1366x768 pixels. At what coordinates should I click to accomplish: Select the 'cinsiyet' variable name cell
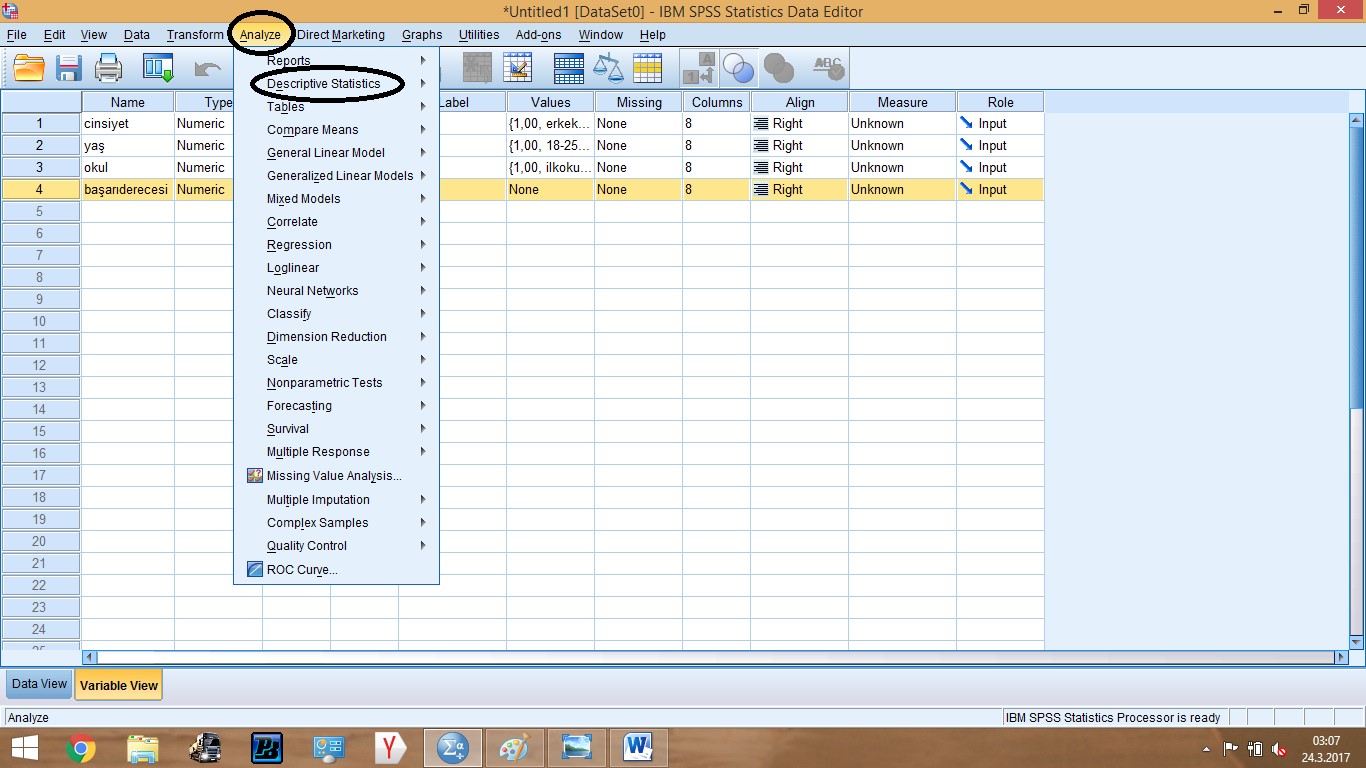coord(128,124)
